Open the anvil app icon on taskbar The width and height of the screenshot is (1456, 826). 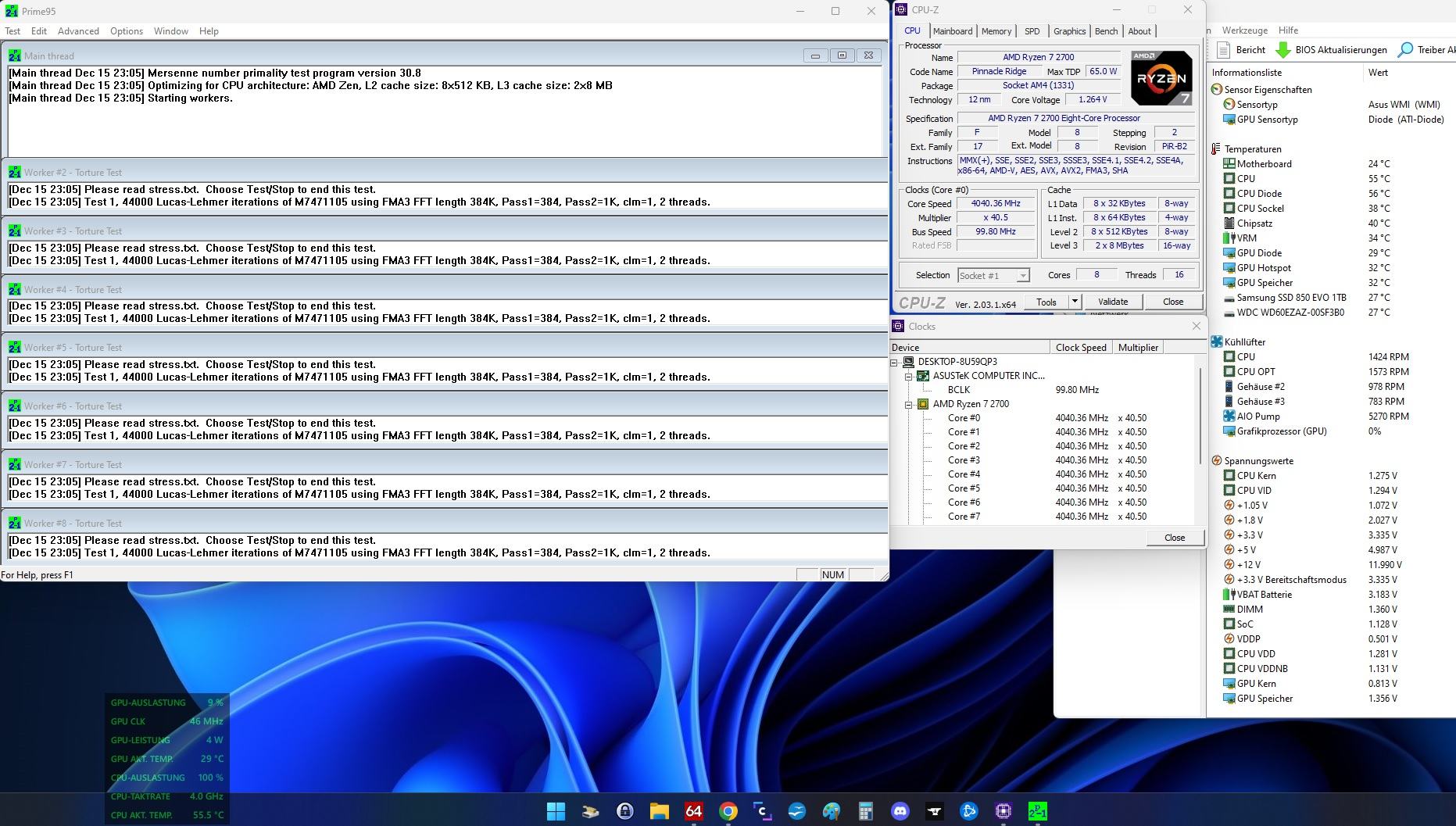[935, 811]
